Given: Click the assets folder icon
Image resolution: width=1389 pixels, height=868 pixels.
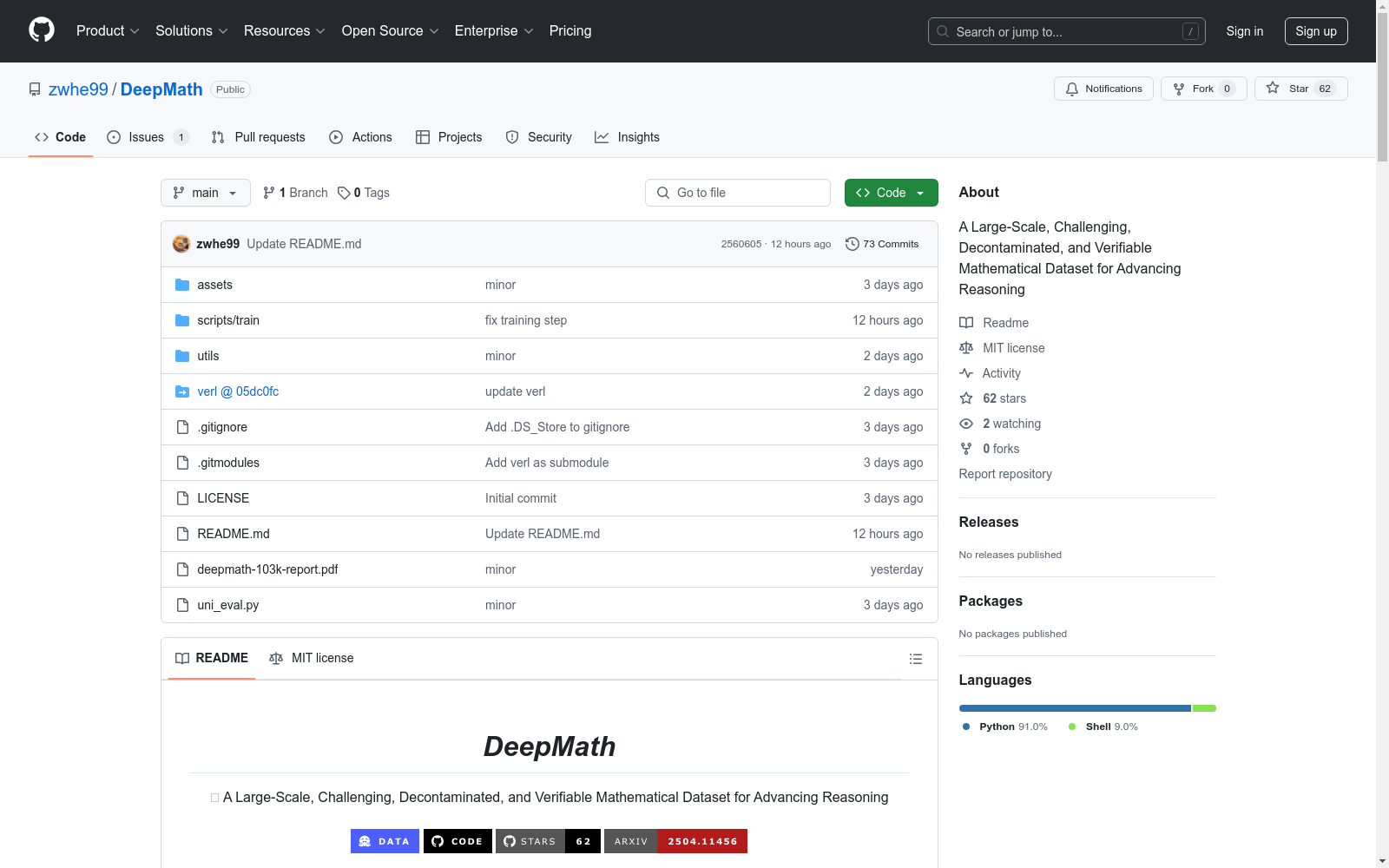Looking at the screenshot, I should 182,285.
